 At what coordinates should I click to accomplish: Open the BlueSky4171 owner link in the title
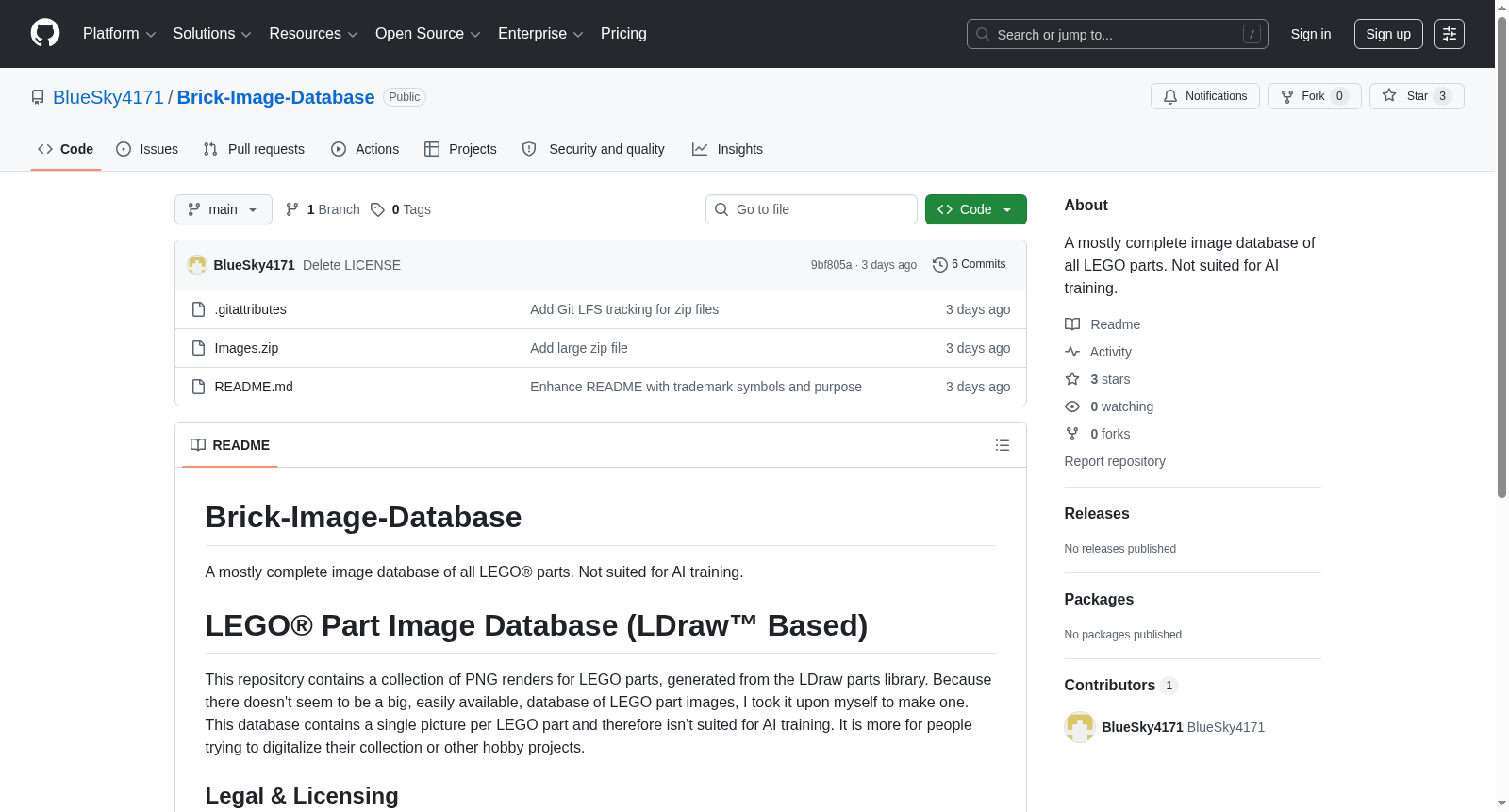coord(108,97)
